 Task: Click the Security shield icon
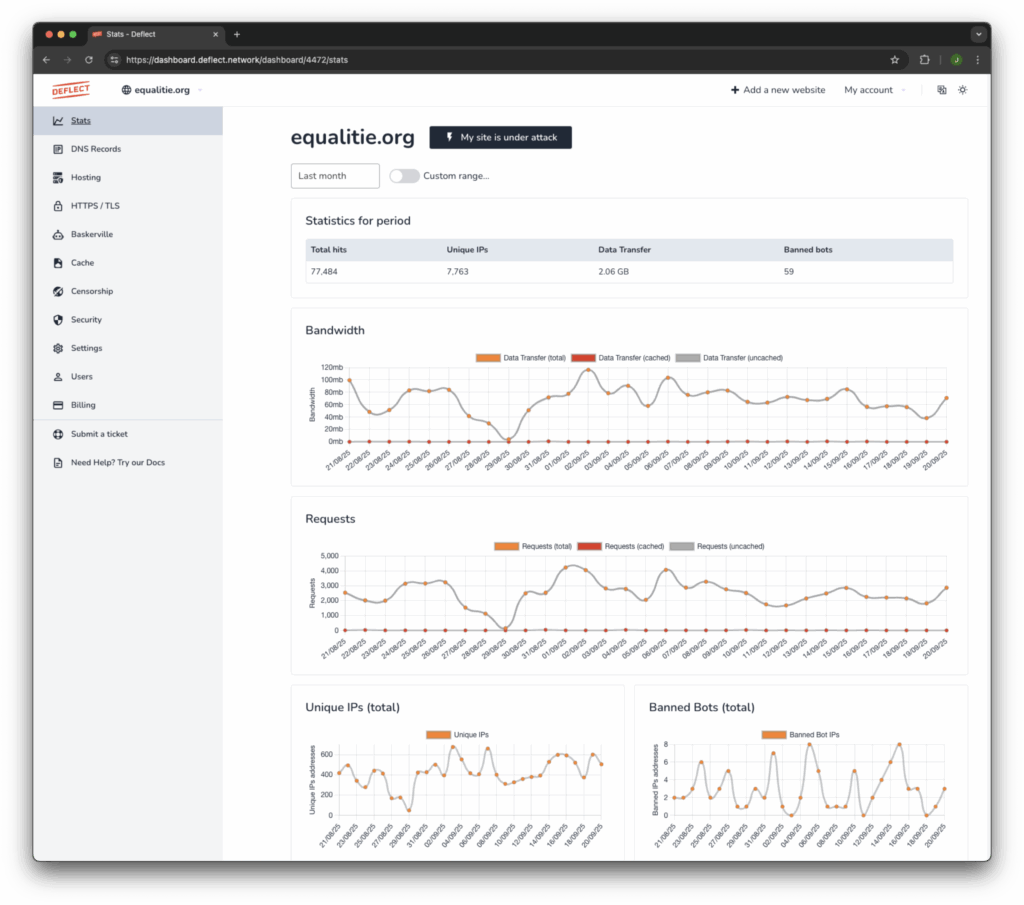coord(59,320)
